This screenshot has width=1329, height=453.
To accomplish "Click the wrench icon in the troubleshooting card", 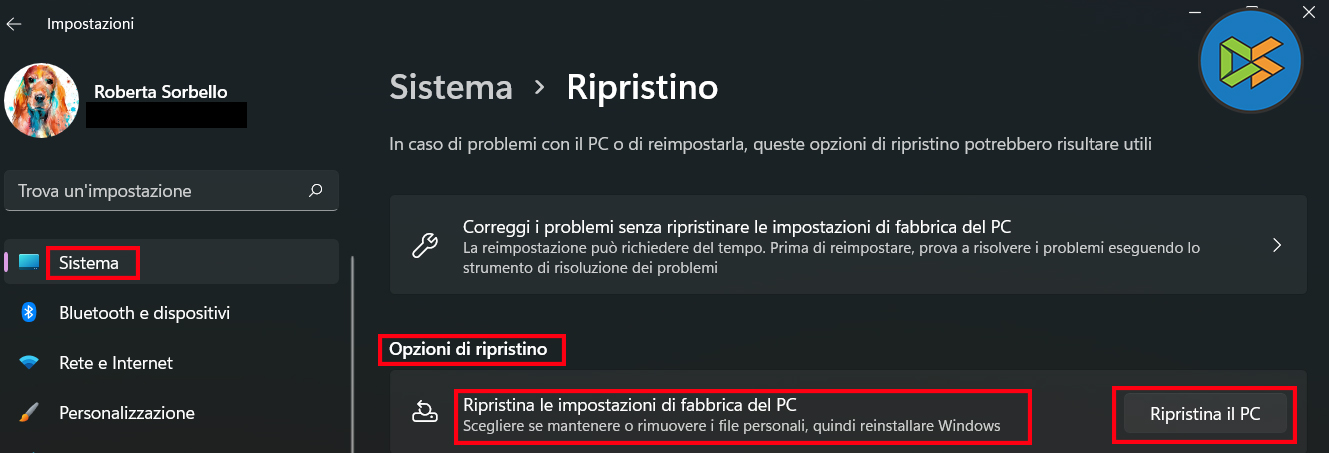I will point(424,245).
